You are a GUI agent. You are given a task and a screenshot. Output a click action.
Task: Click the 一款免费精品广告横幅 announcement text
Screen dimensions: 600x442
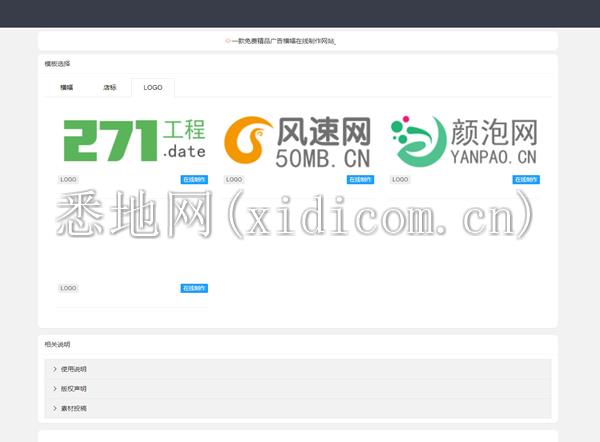point(284,41)
